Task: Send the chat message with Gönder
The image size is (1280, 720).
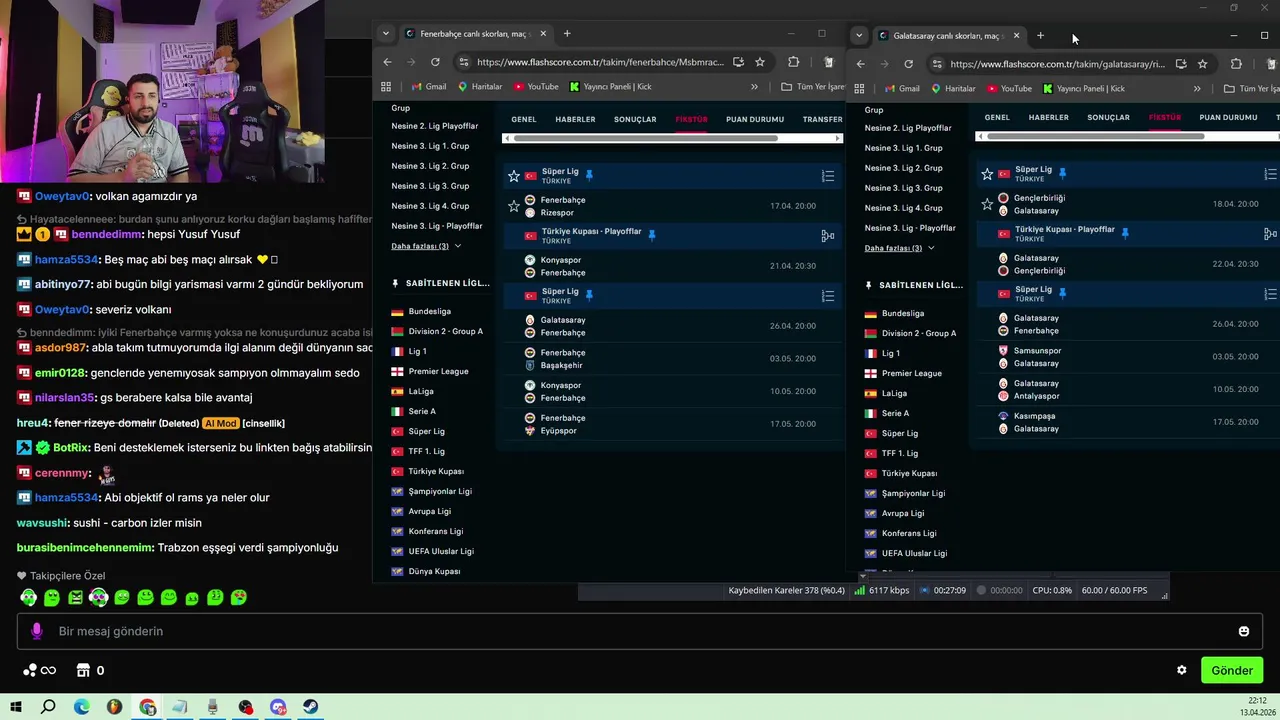Action: [x=1232, y=670]
